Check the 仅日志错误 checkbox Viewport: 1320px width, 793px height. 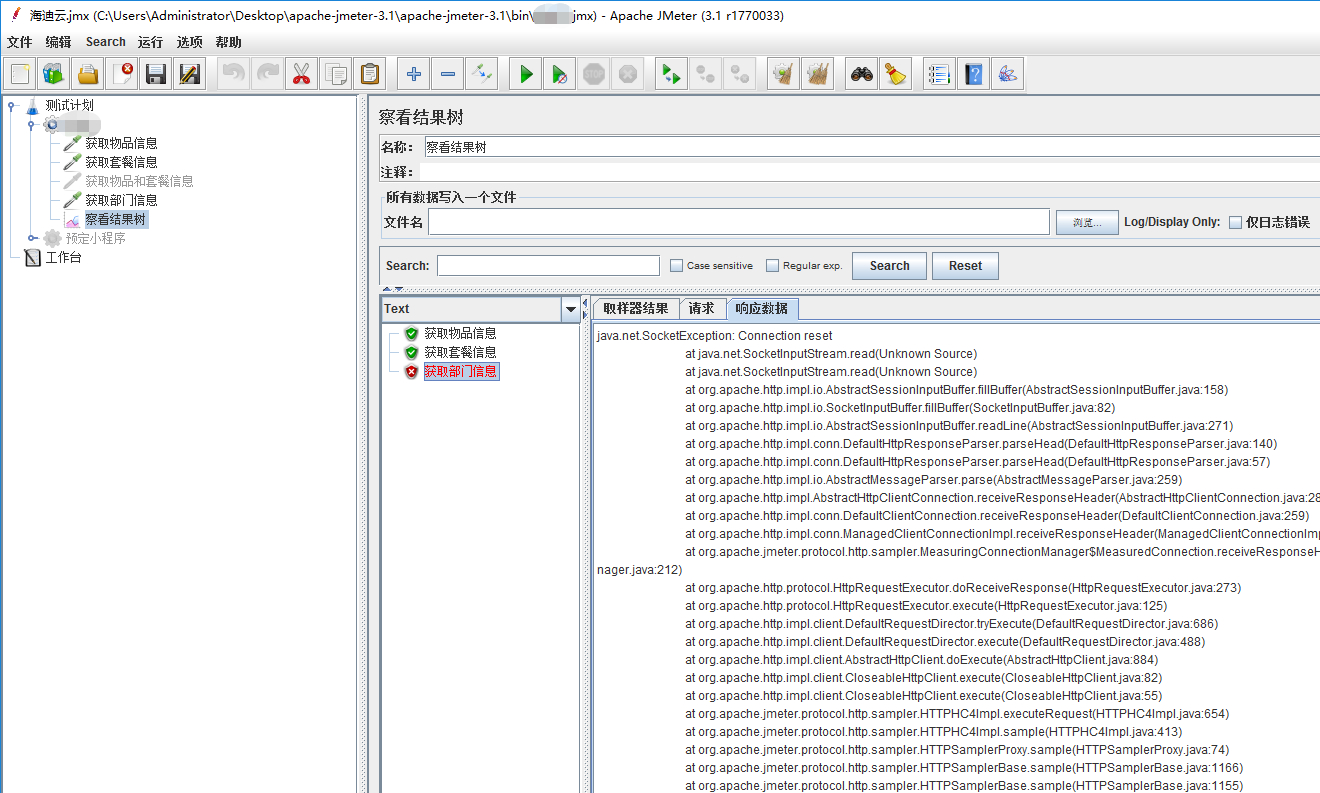pos(1236,223)
